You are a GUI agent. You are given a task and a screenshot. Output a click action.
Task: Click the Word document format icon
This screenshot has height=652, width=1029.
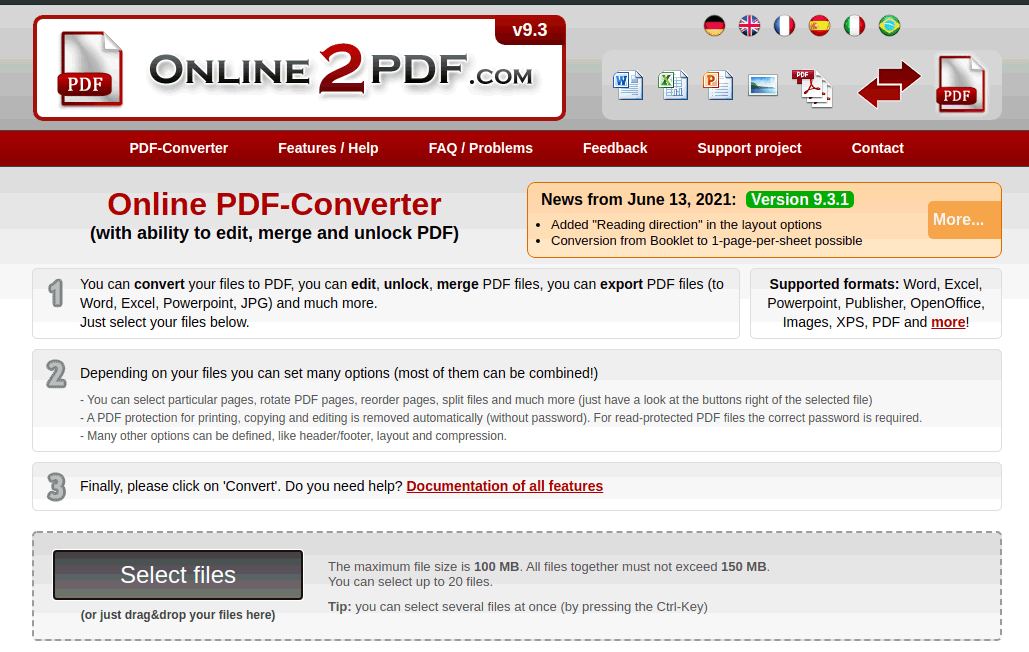tap(628, 85)
